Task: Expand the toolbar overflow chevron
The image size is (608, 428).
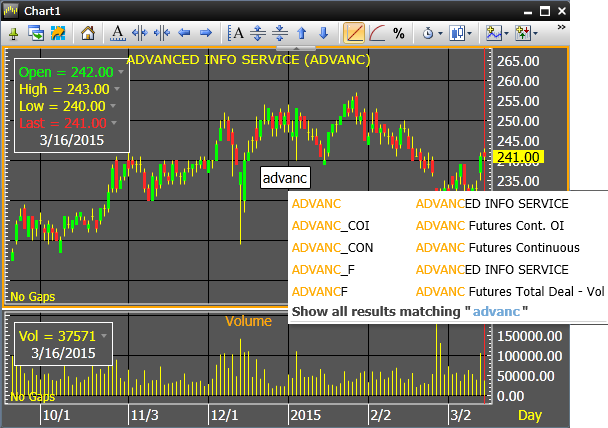Action: click(x=561, y=27)
